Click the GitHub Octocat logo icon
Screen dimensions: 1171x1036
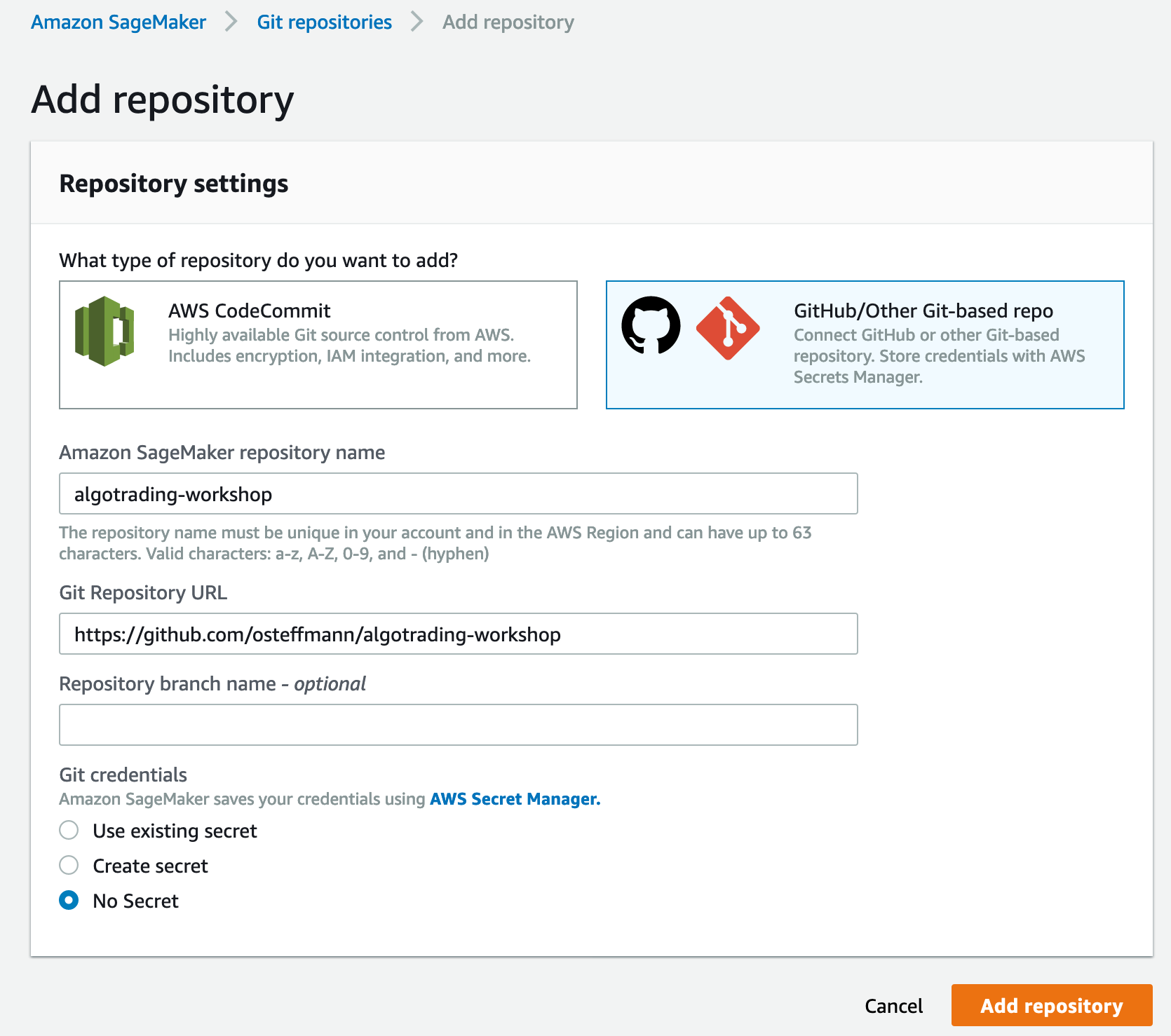(x=651, y=325)
